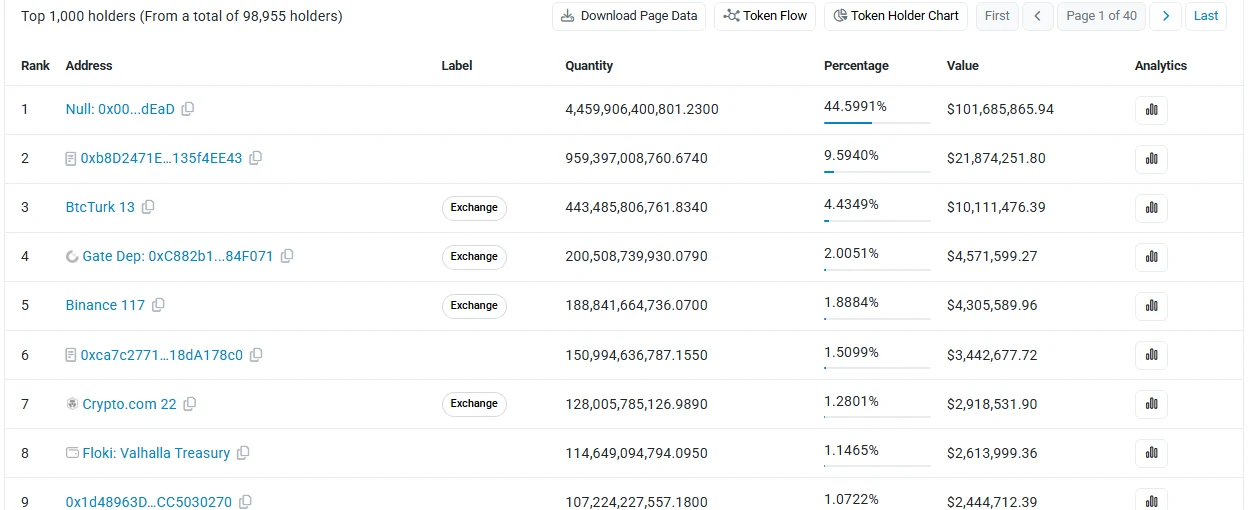The width and height of the screenshot is (1248, 510).
Task: Copy address 0xb8D2471E...135f4EE43
Action: (x=255, y=158)
